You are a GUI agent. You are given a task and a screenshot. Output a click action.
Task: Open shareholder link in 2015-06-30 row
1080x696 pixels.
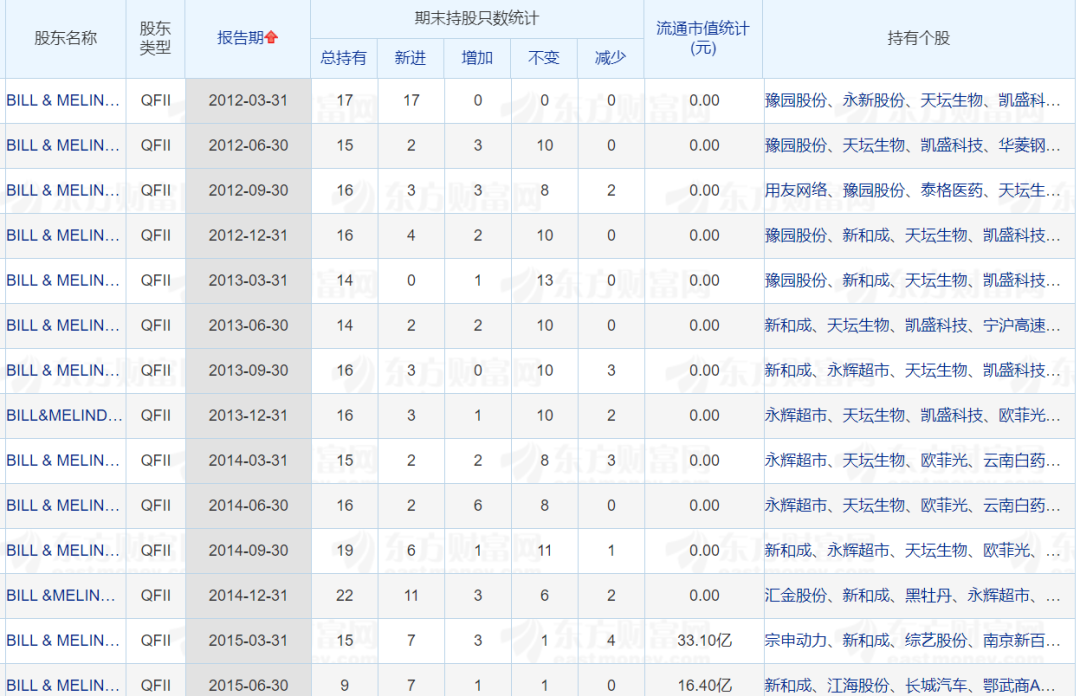tap(63, 686)
